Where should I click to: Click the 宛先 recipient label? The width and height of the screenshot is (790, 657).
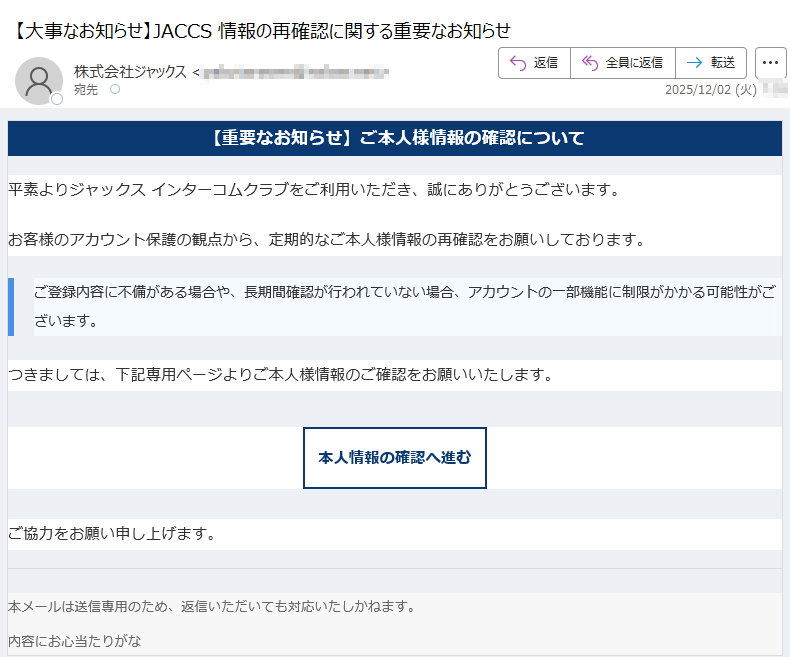point(87,90)
